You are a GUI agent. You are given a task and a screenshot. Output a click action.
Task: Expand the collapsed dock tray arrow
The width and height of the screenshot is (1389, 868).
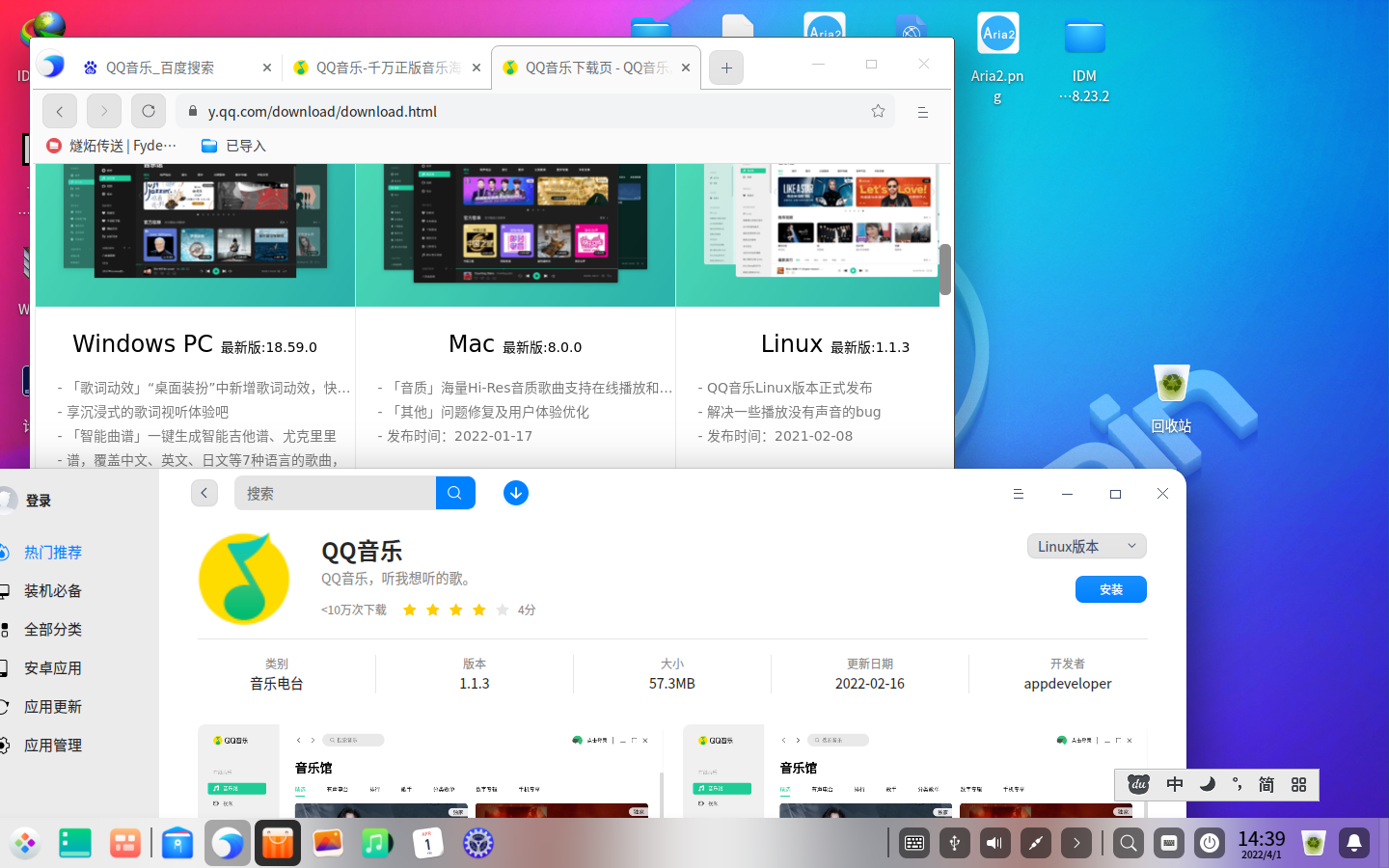tap(1076, 844)
